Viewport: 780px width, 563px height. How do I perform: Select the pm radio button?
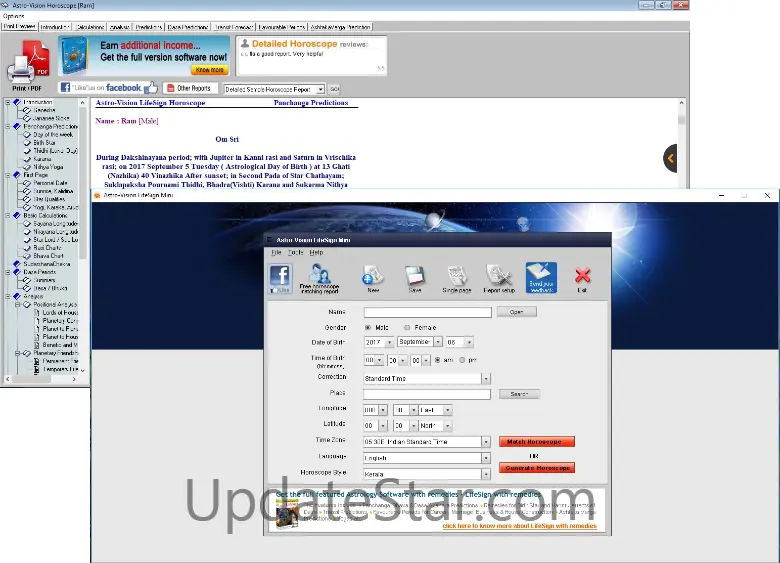tap(462, 360)
